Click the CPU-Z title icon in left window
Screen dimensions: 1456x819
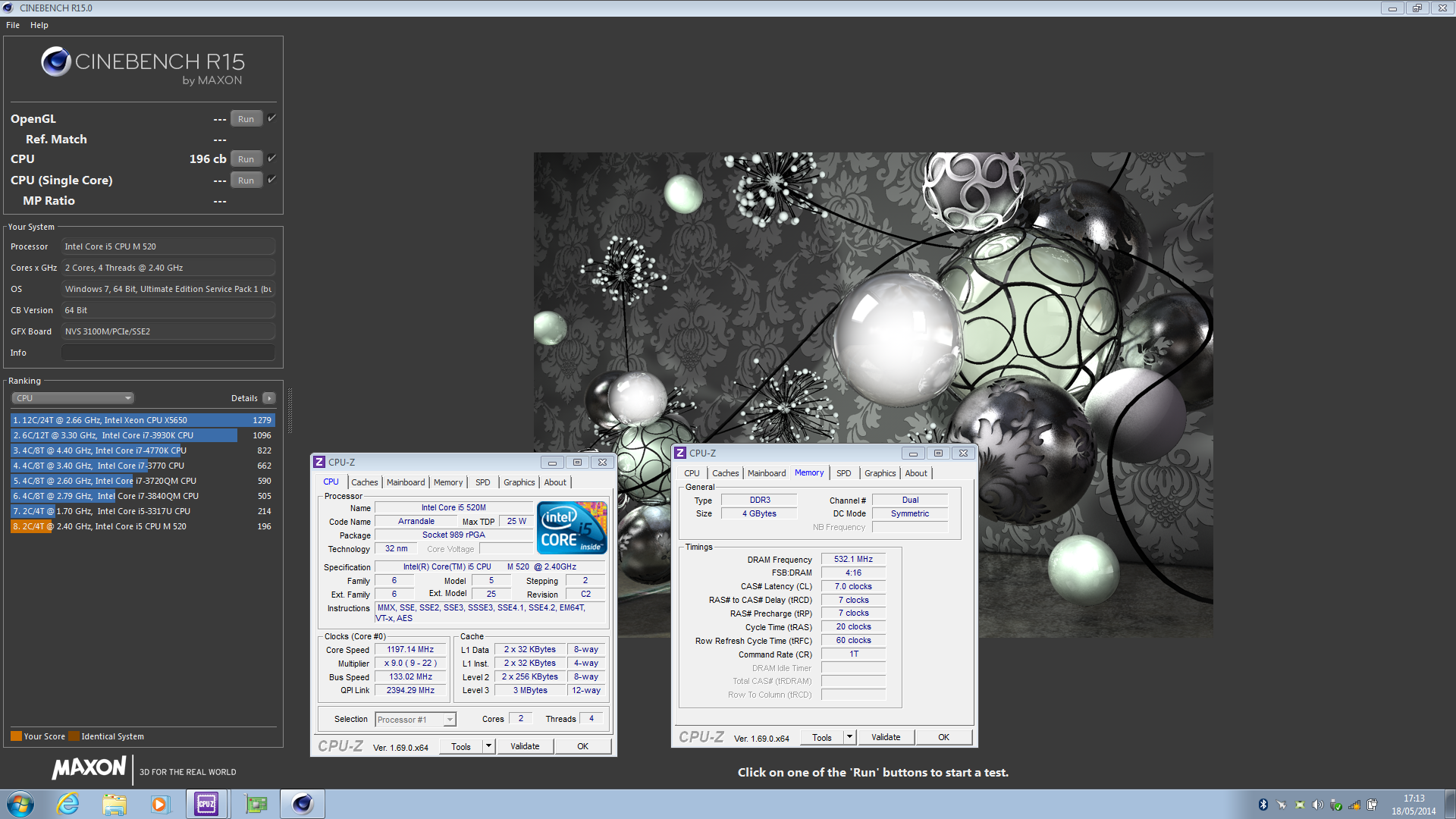319,462
